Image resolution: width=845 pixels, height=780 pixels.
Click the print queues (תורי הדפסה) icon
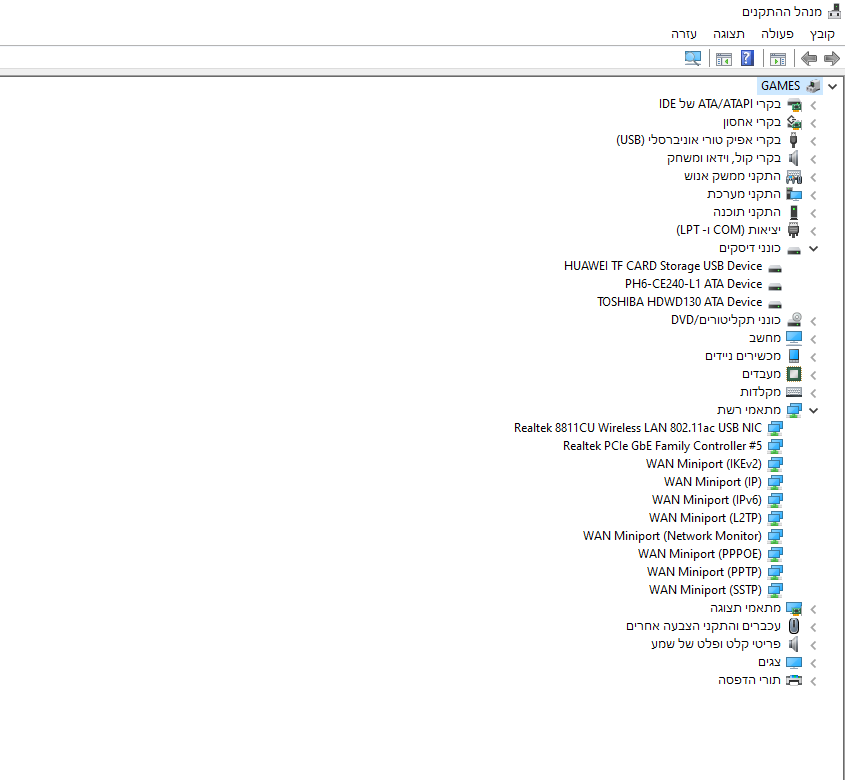click(794, 680)
